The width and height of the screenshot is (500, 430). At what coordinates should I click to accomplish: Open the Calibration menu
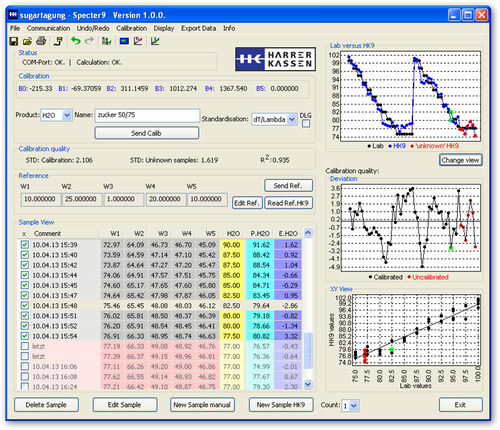tap(132, 28)
